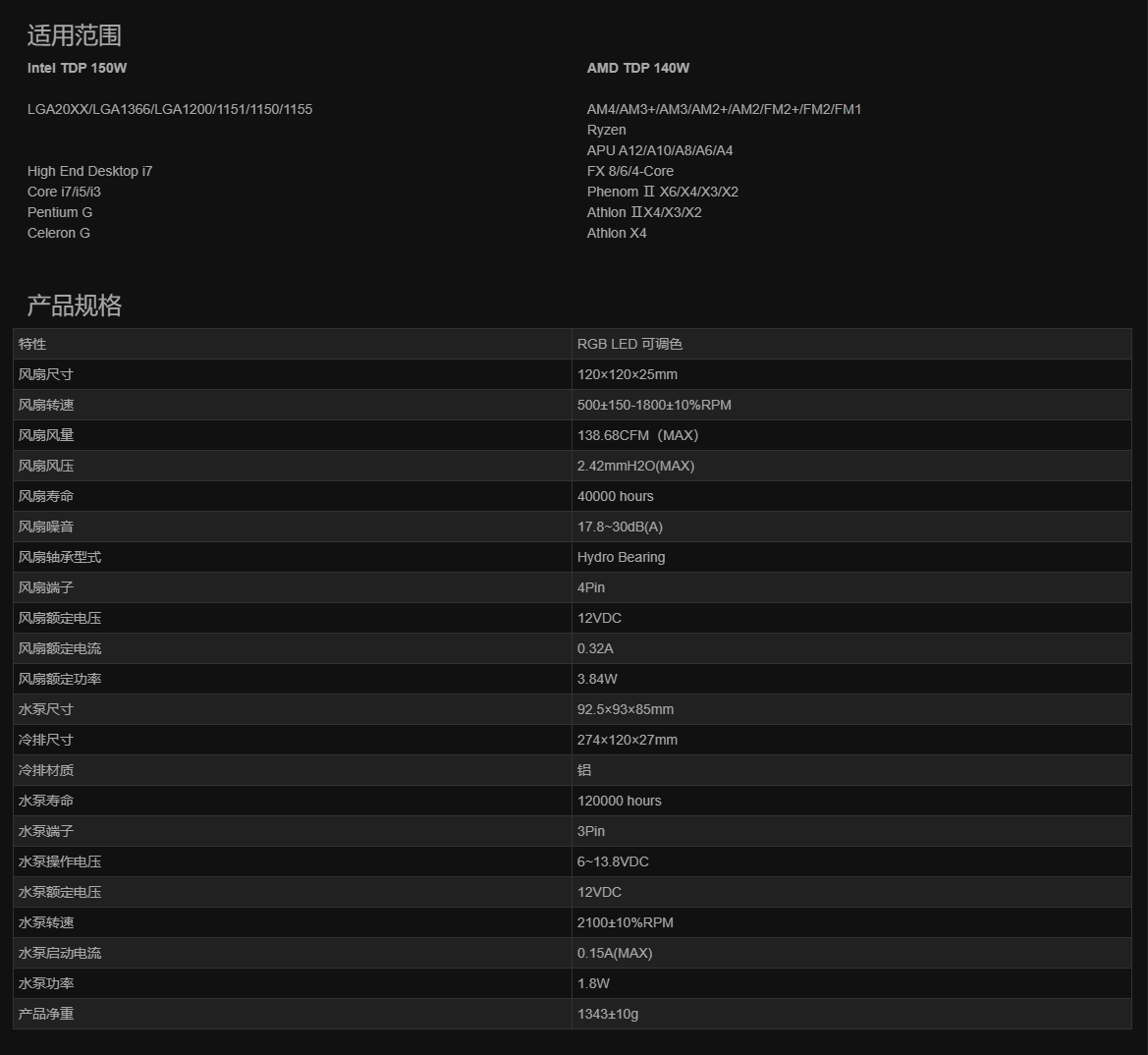1148x1055 pixels.
Task: Click the 适用范围 heading
Action: 74,35
